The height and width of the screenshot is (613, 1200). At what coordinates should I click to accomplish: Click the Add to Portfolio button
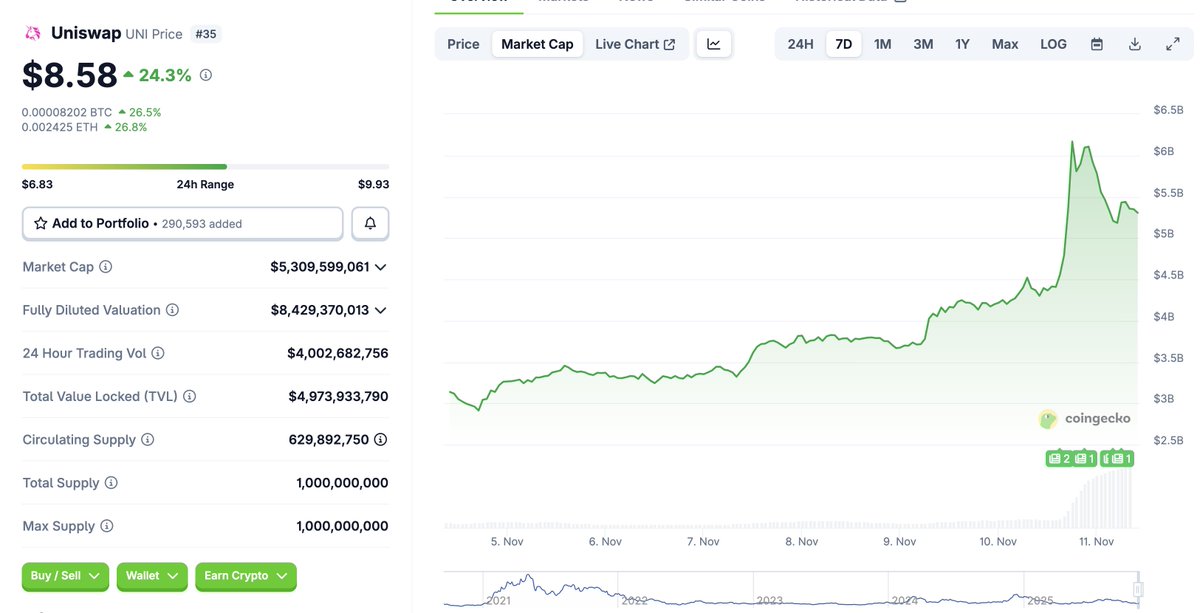[183, 224]
